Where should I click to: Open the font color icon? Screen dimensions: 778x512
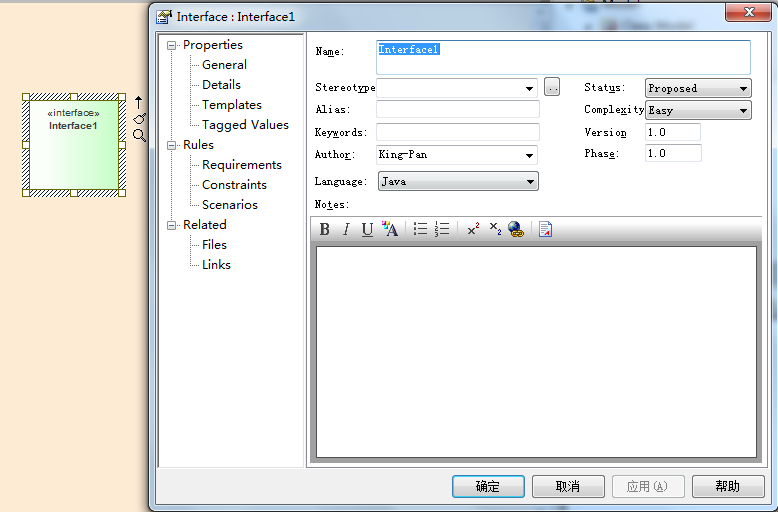click(390, 230)
